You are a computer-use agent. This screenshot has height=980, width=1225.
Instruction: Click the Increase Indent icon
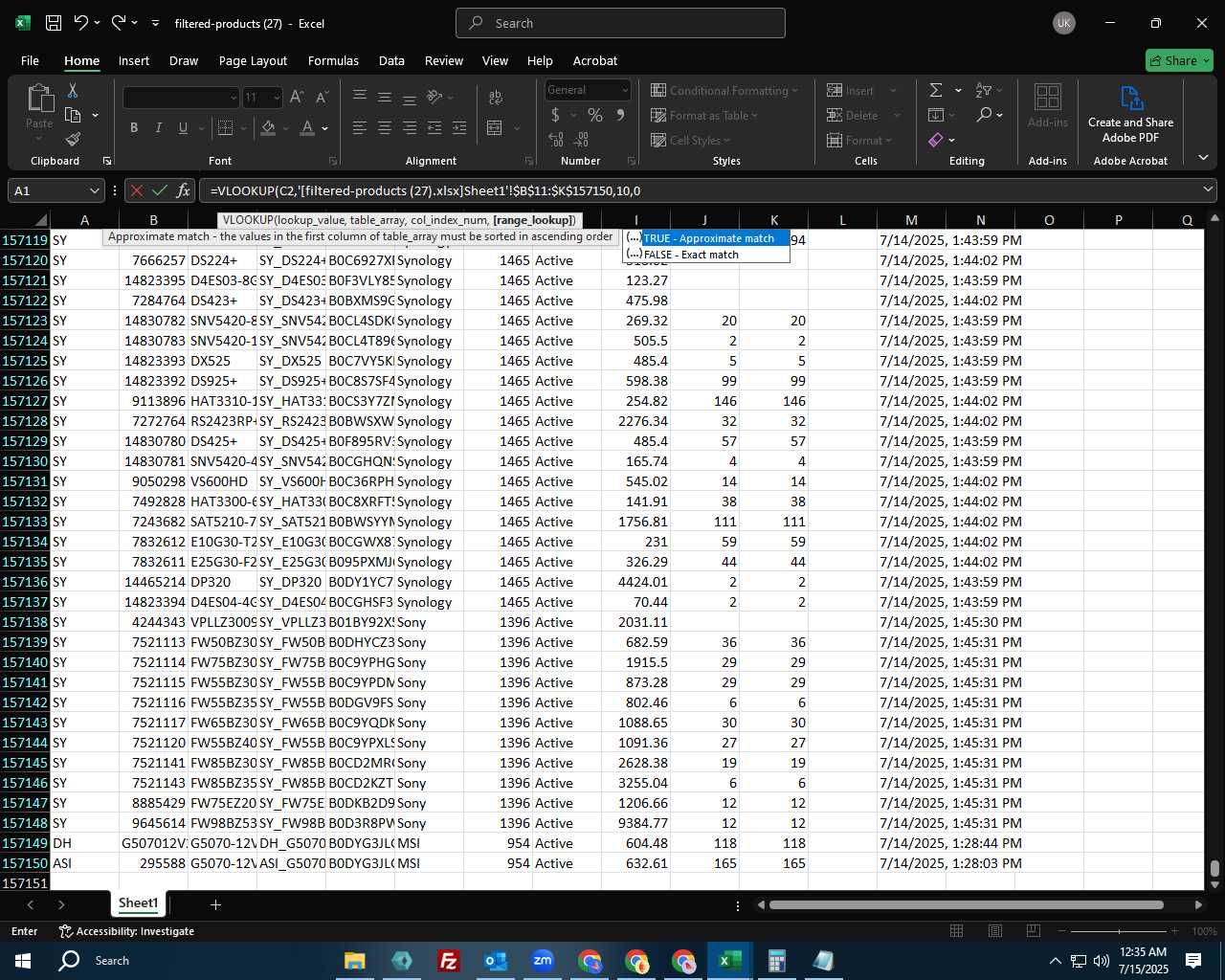coord(459,127)
